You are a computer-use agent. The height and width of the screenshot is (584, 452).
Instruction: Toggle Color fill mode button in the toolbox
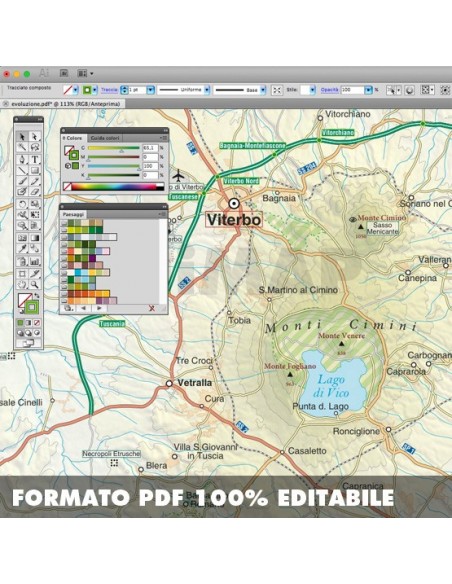20,323
